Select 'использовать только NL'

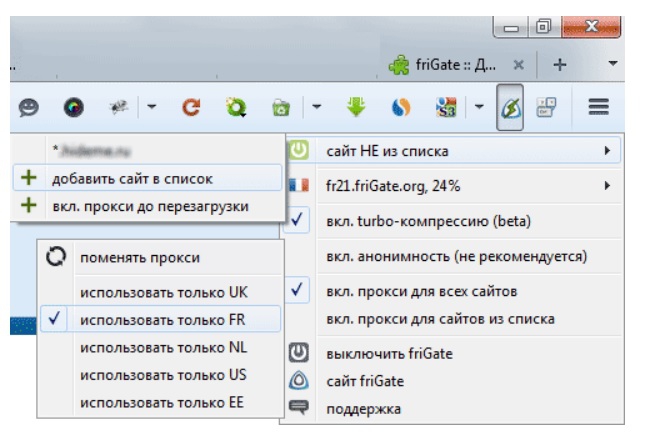(161, 347)
